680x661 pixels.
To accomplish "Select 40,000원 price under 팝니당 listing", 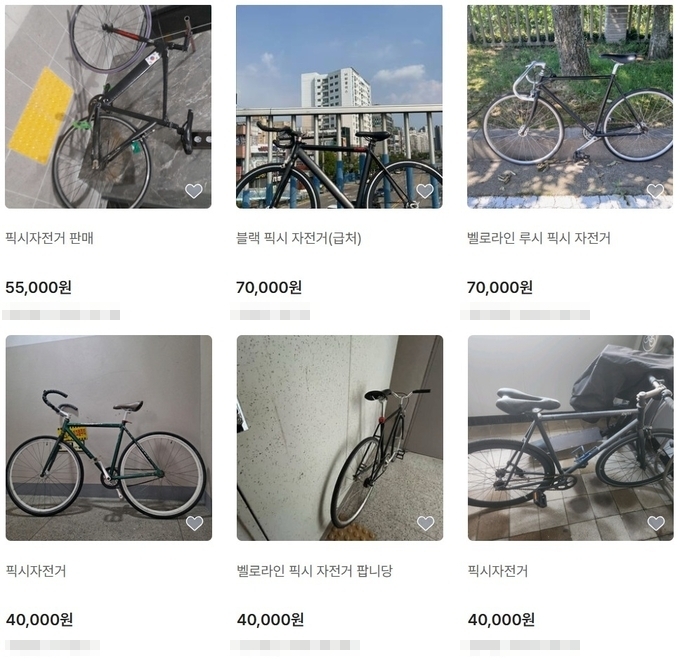I will (x=270, y=619).
